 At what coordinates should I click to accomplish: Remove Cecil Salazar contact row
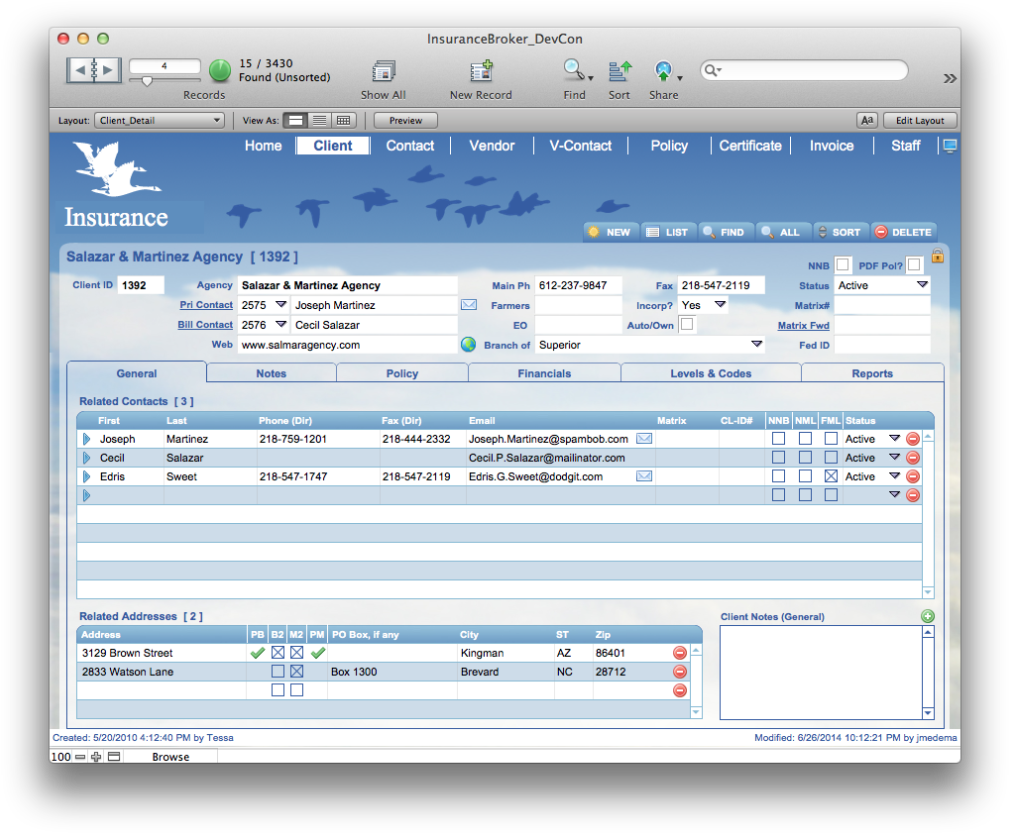point(912,458)
